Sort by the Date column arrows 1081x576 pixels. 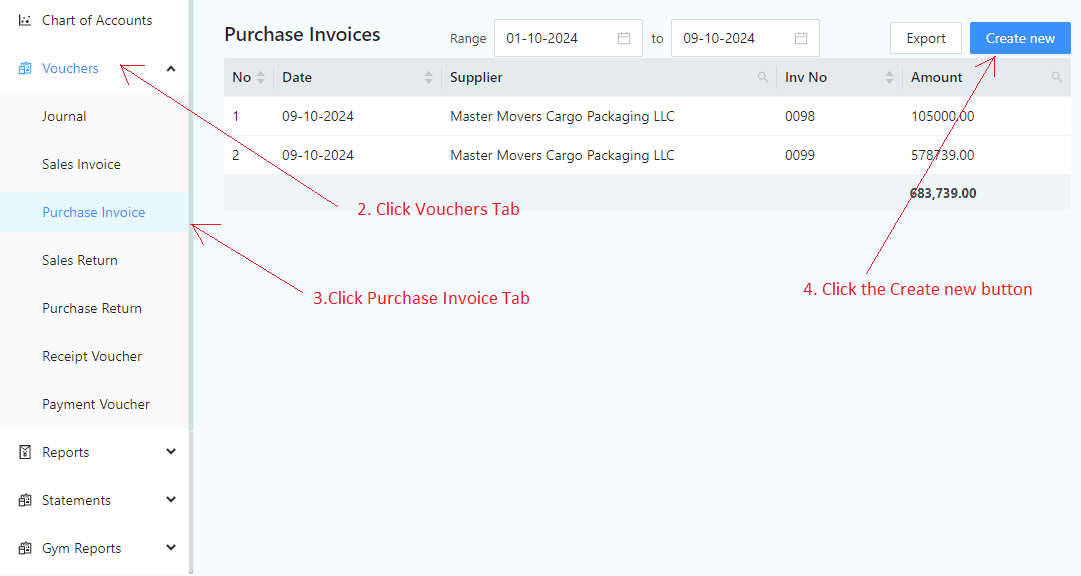point(428,77)
